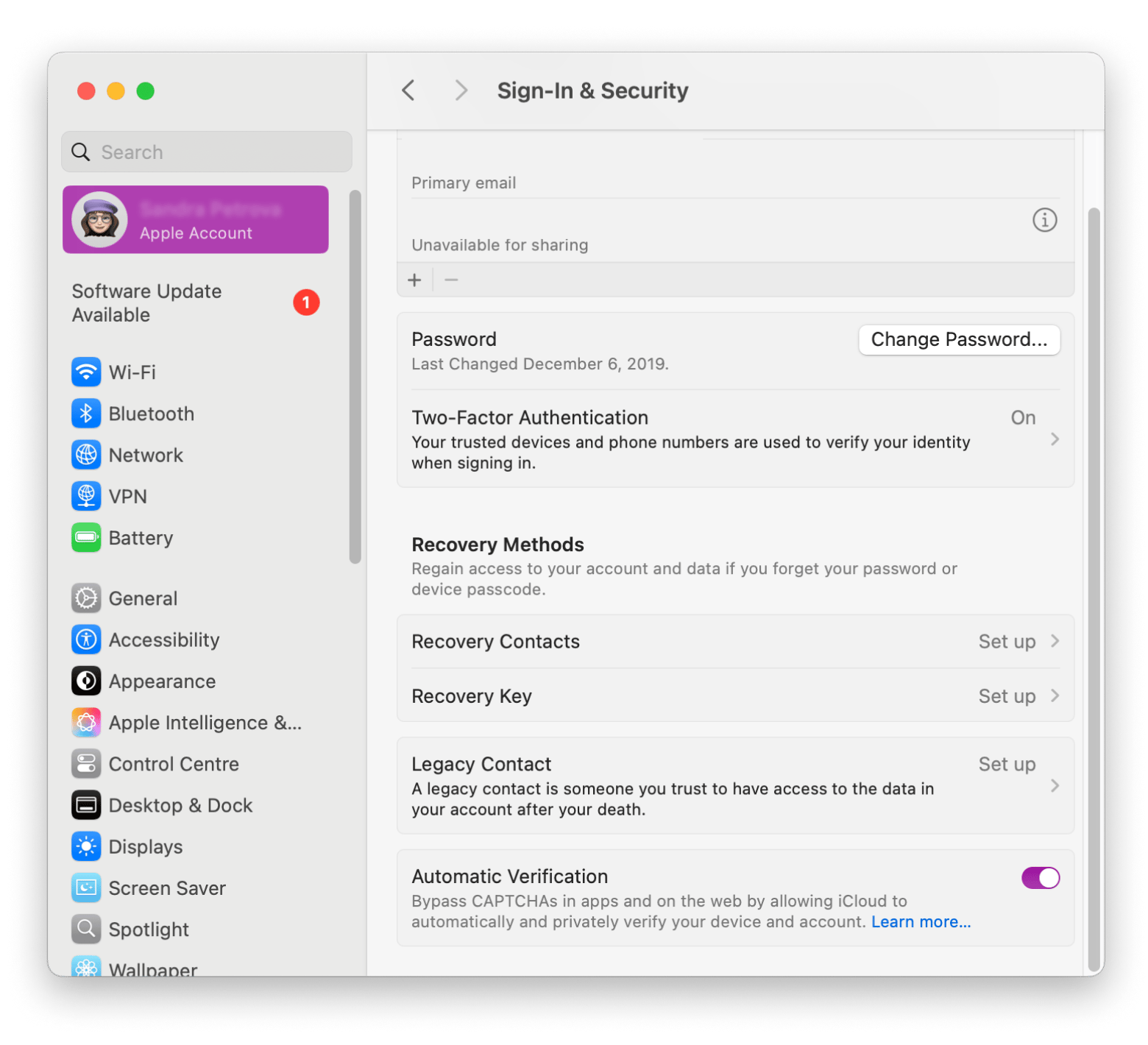Screen dimensions: 1148x1045
Task: Open the Control Centre icon
Action: [x=86, y=764]
